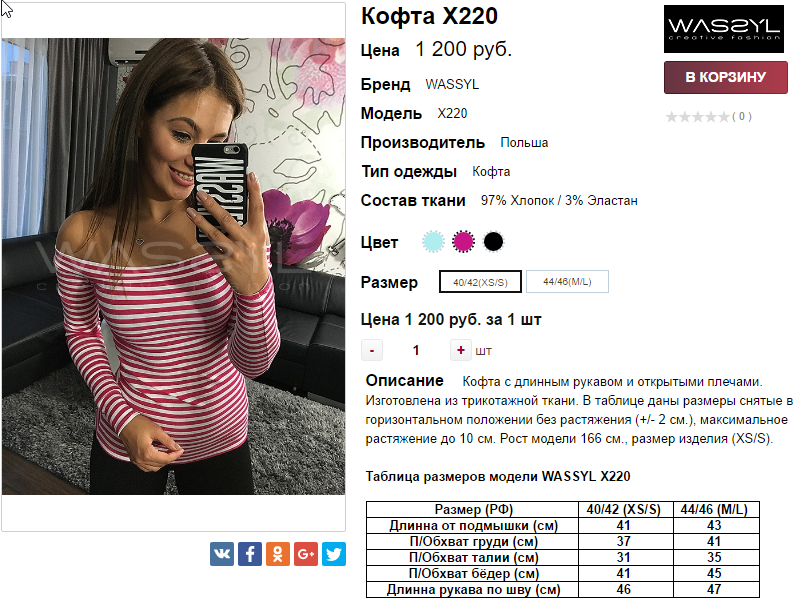Screen dimensions: 795x609
Task: Choose the light blue color swatch
Action: 433,242
